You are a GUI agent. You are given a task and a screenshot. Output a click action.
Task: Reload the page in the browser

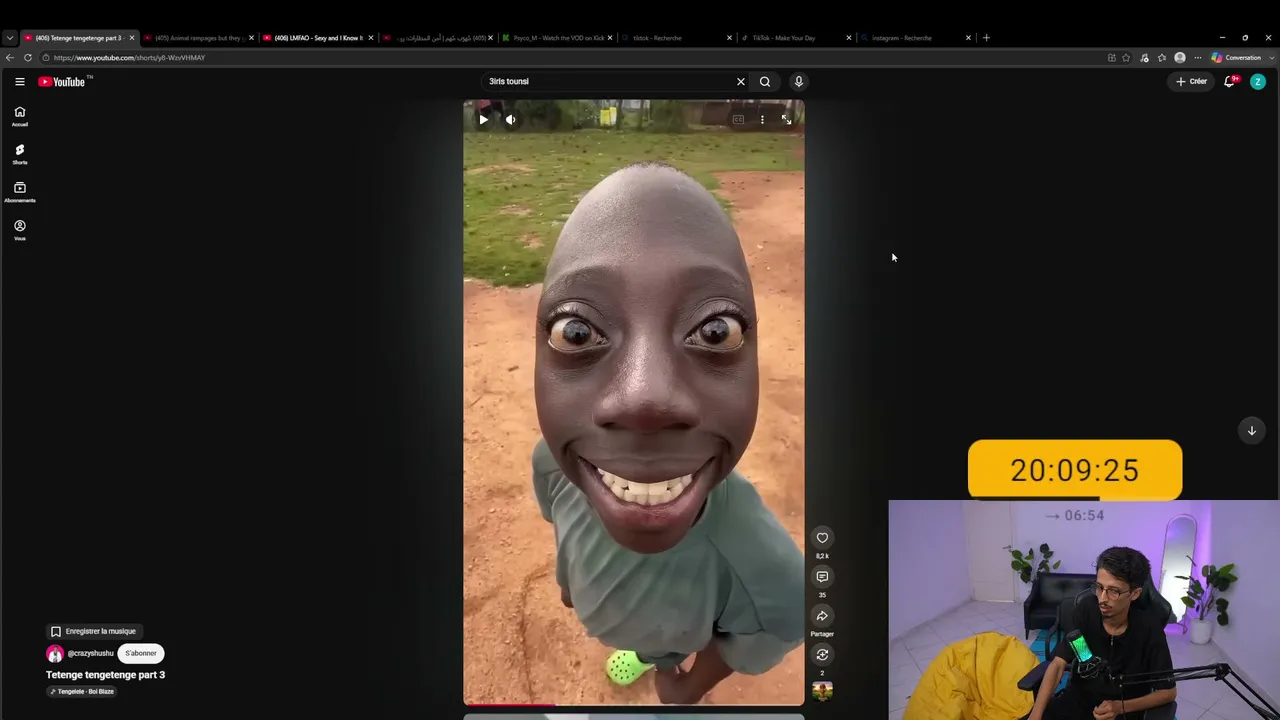(x=28, y=58)
